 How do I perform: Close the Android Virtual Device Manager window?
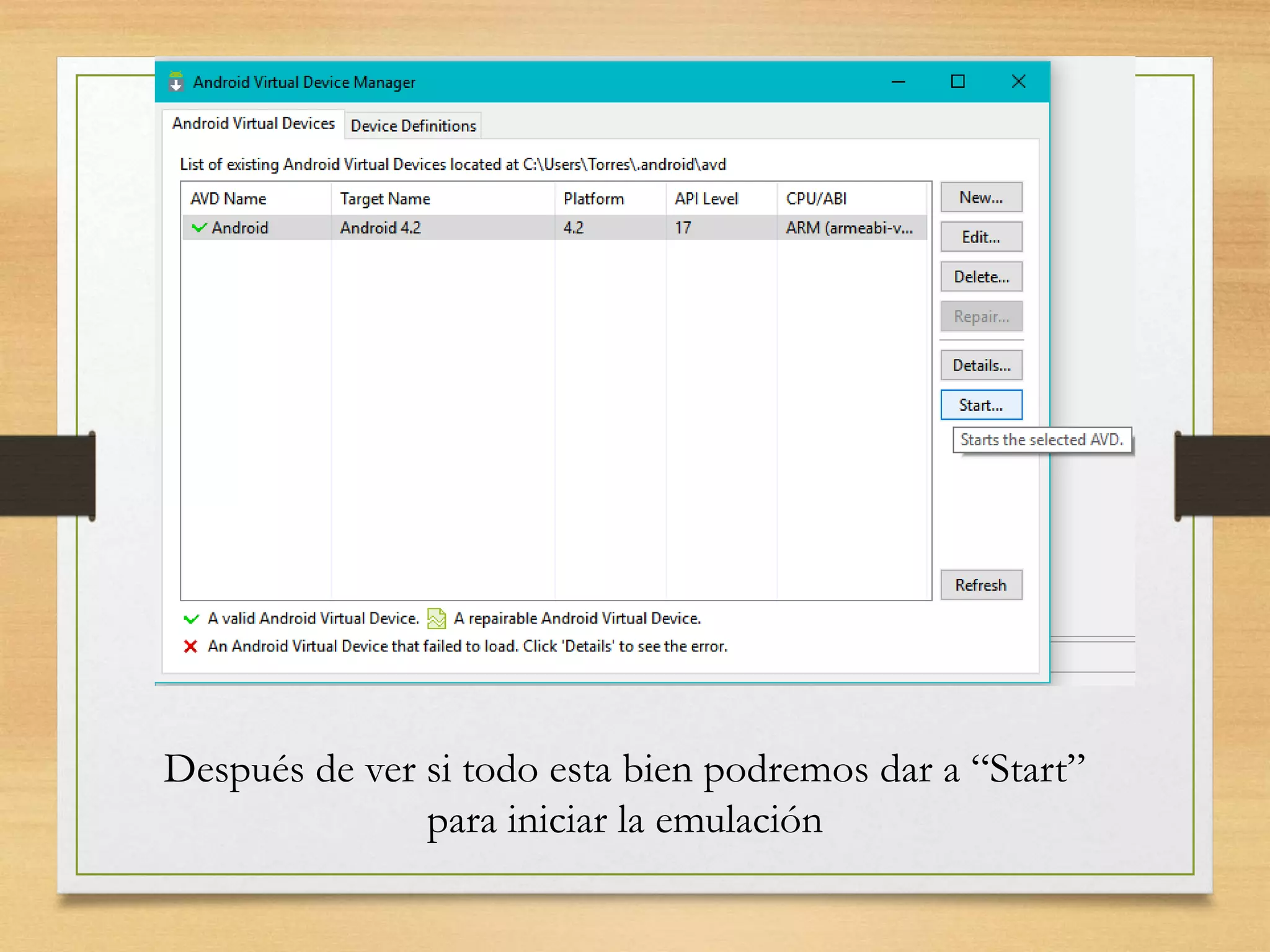tap(1018, 82)
